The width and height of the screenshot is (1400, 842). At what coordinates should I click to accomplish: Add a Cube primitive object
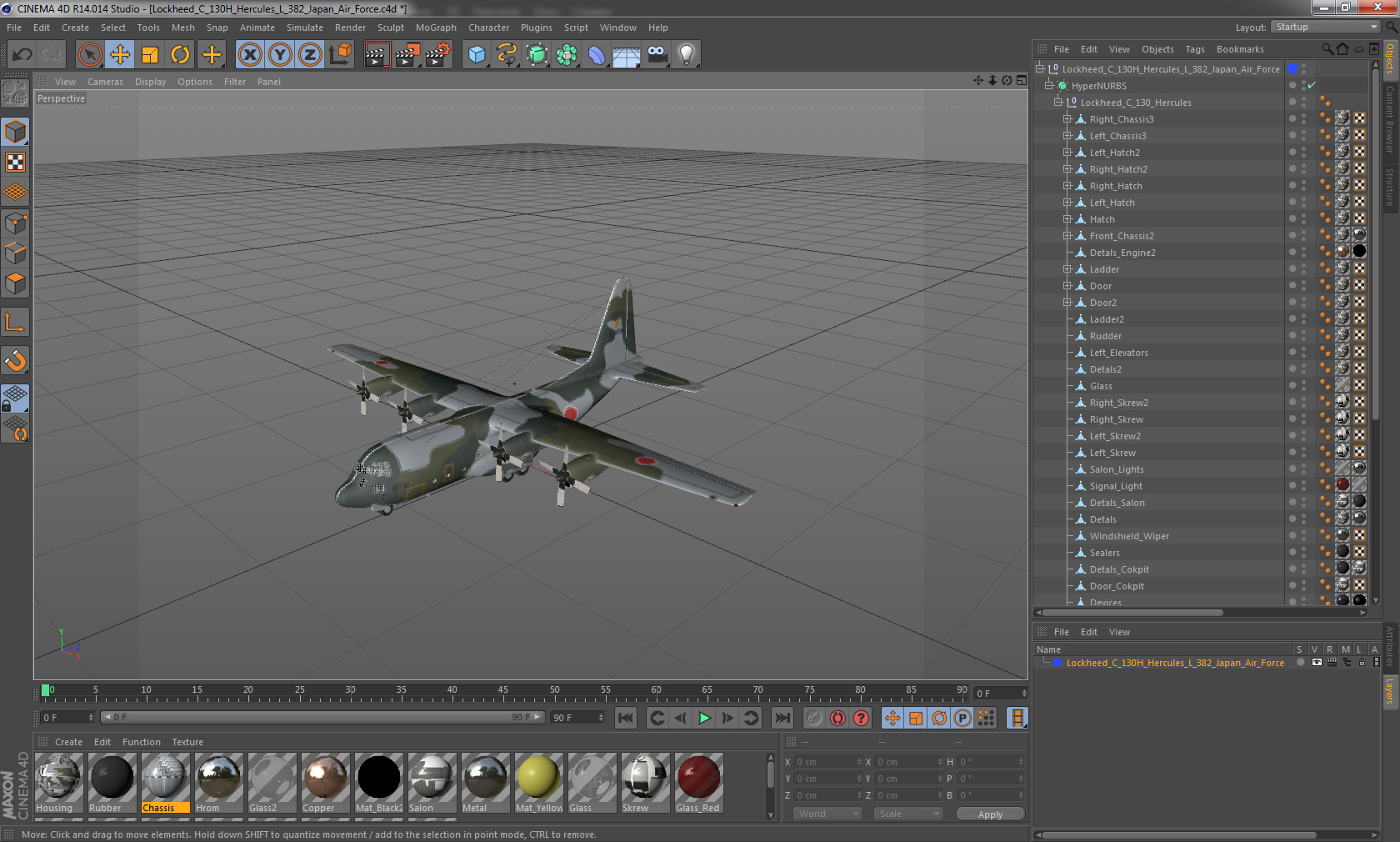point(477,55)
